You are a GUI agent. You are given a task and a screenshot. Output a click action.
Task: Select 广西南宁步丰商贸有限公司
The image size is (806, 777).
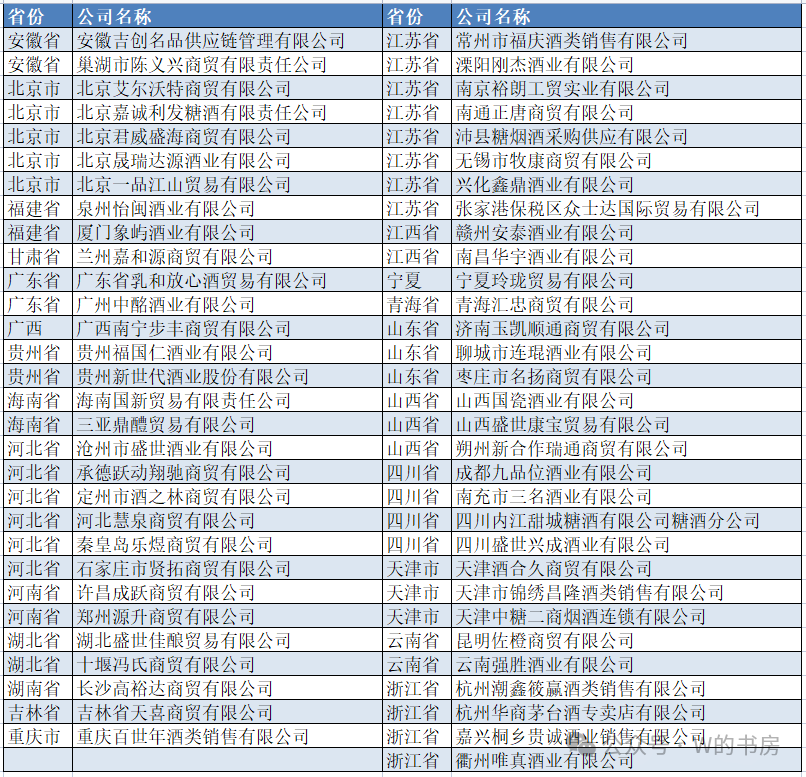[x=227, y=328]
